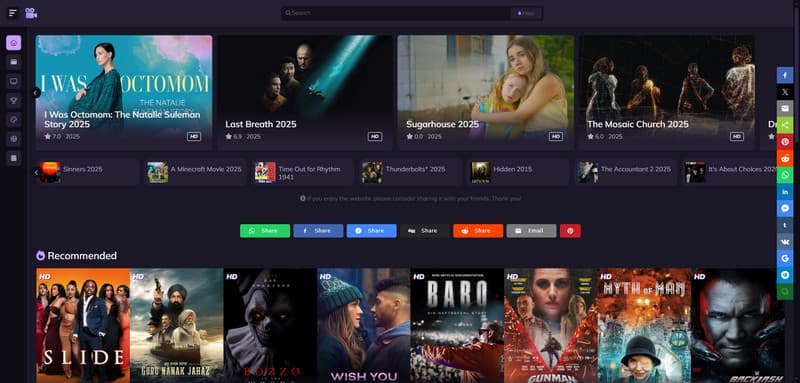
Task: Click the green ShareThis side icon
Action: (785, 125)
